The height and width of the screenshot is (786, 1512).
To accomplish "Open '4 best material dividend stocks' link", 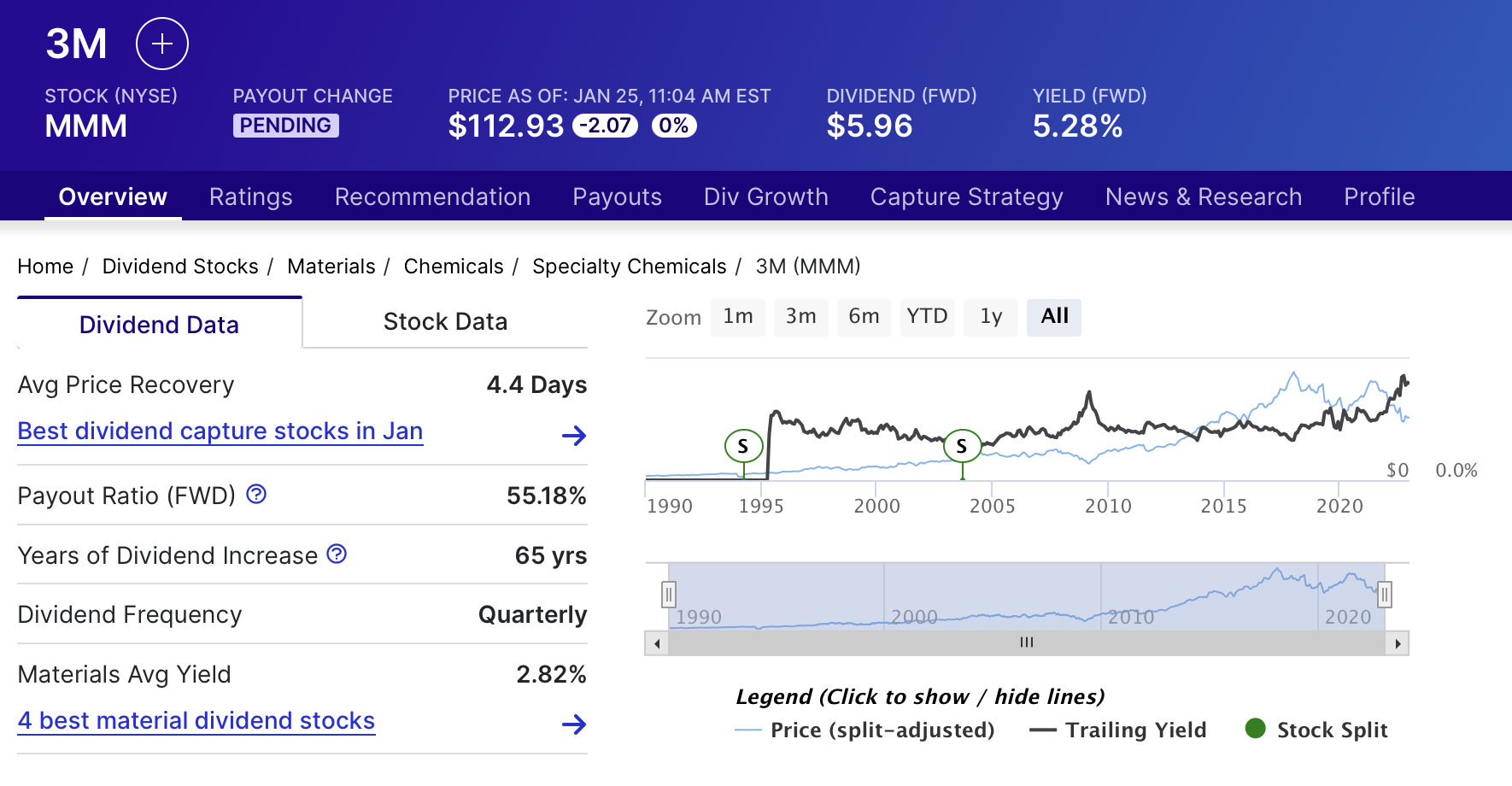I will point(196,721).
